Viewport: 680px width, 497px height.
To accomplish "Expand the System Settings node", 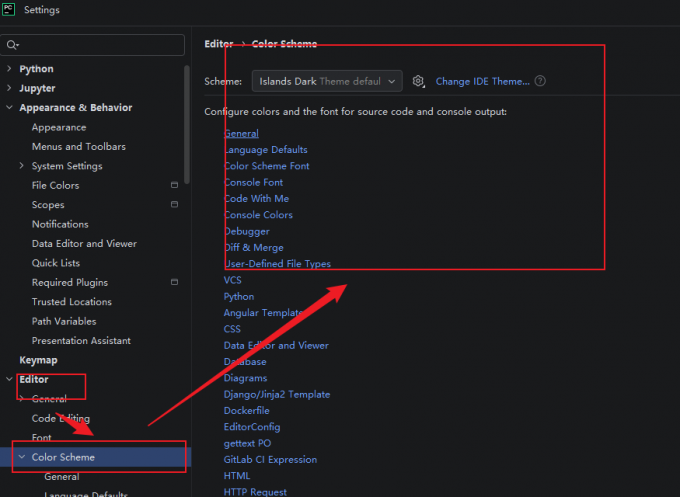I will [x=21, y=166].
